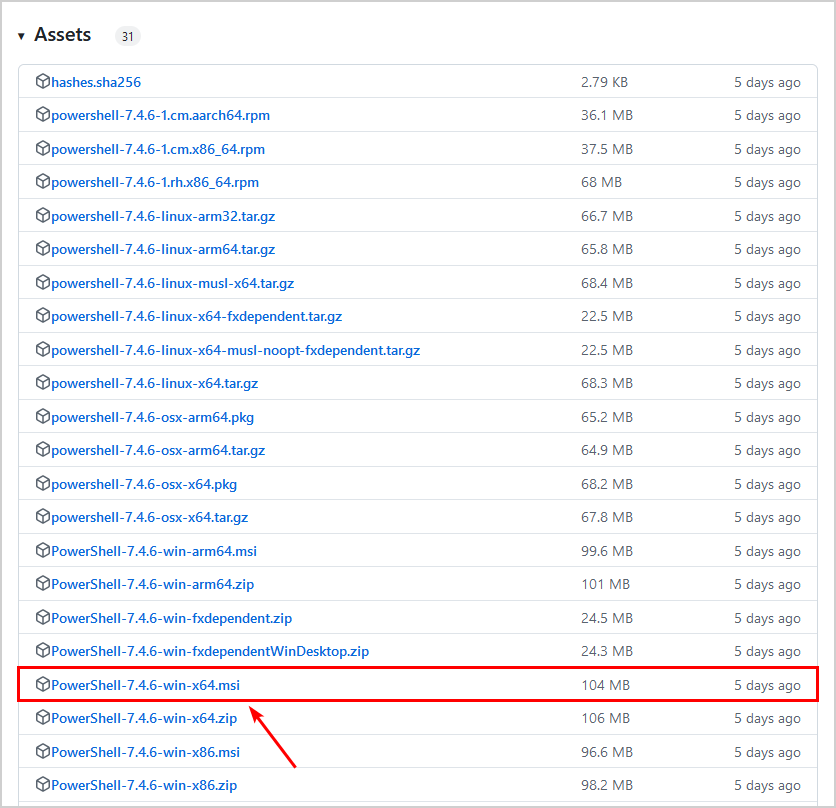
Task: Click the package icon for win-x64.zip
Action: coord(43,717)
